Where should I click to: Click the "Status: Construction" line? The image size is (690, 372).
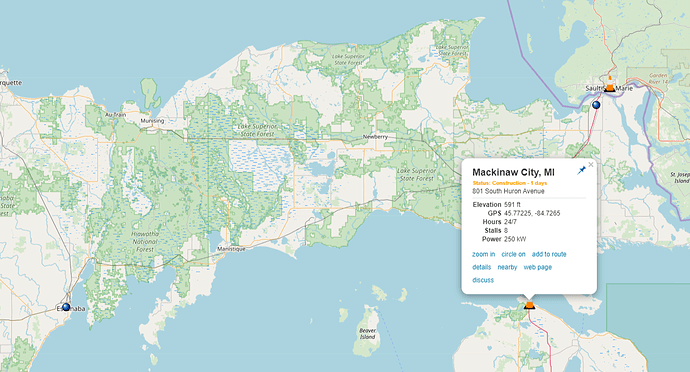point(510,183)
